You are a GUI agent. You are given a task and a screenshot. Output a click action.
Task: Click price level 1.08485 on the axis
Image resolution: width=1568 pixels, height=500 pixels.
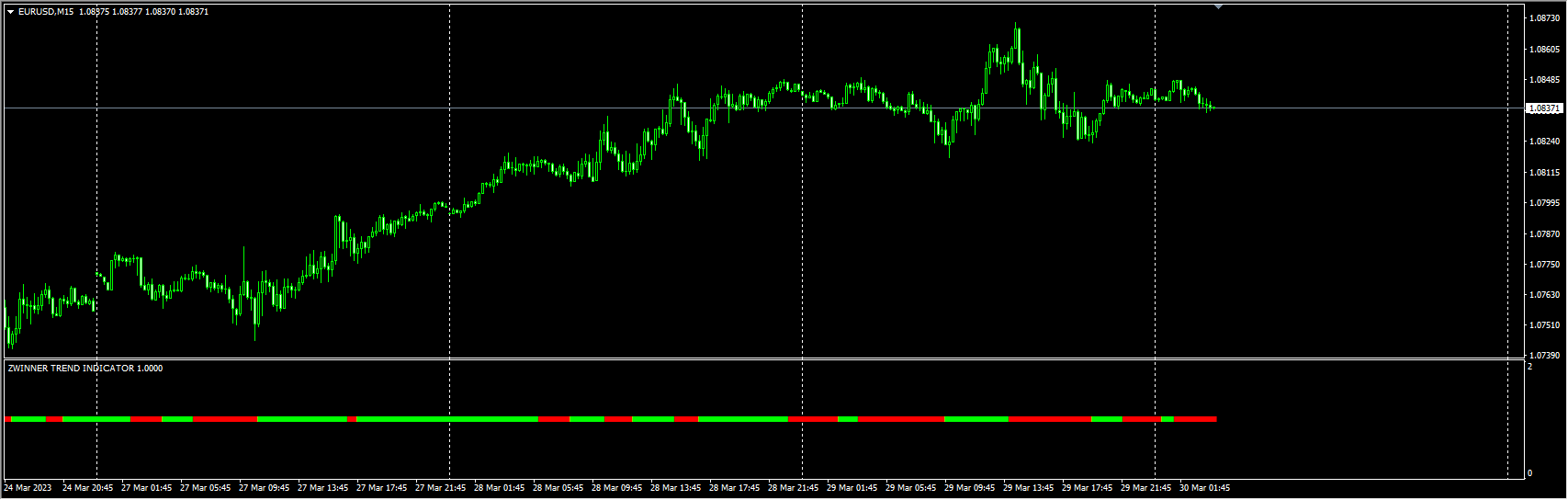[1544, 80]
